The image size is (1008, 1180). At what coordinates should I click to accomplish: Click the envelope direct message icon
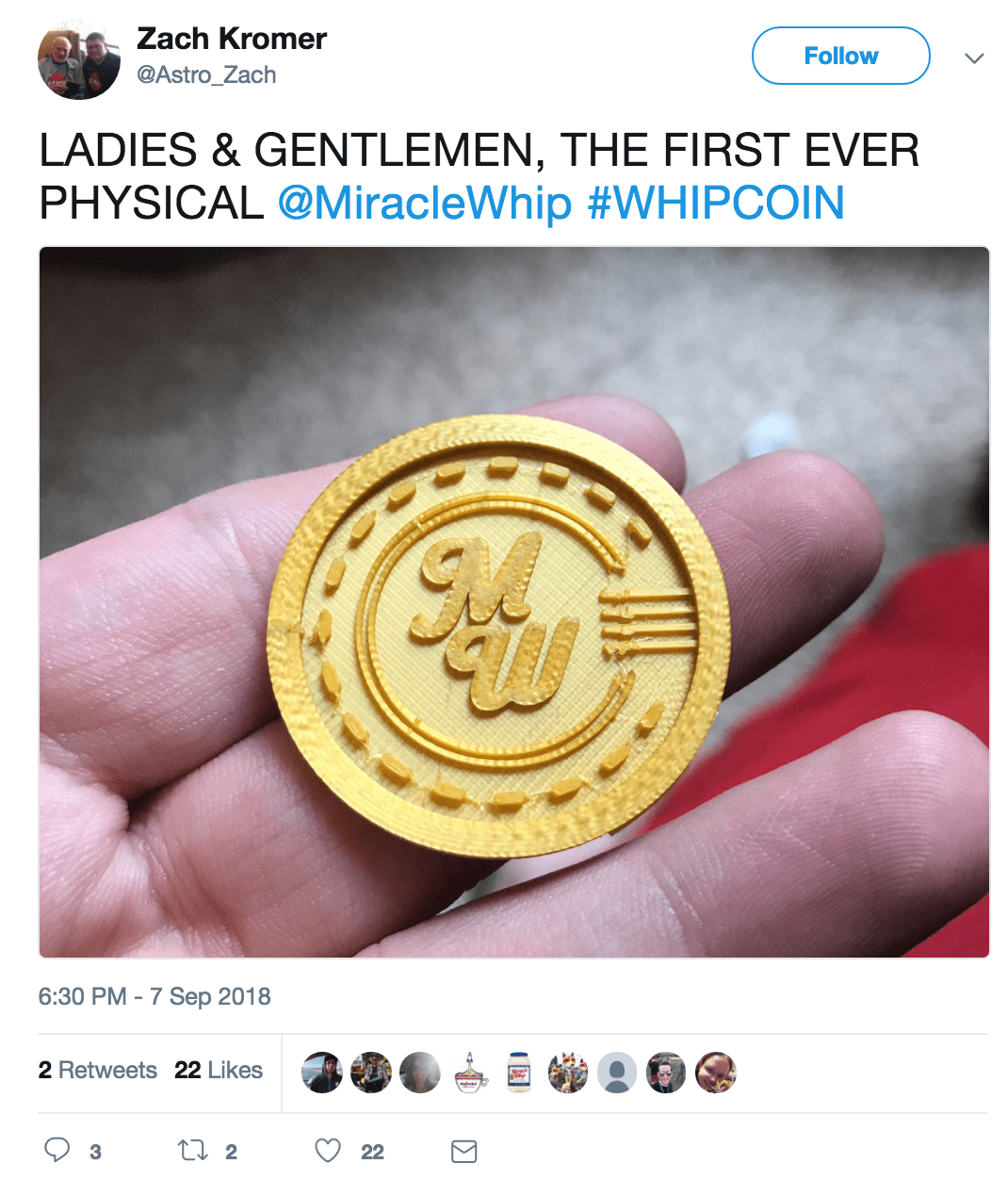463,1151
